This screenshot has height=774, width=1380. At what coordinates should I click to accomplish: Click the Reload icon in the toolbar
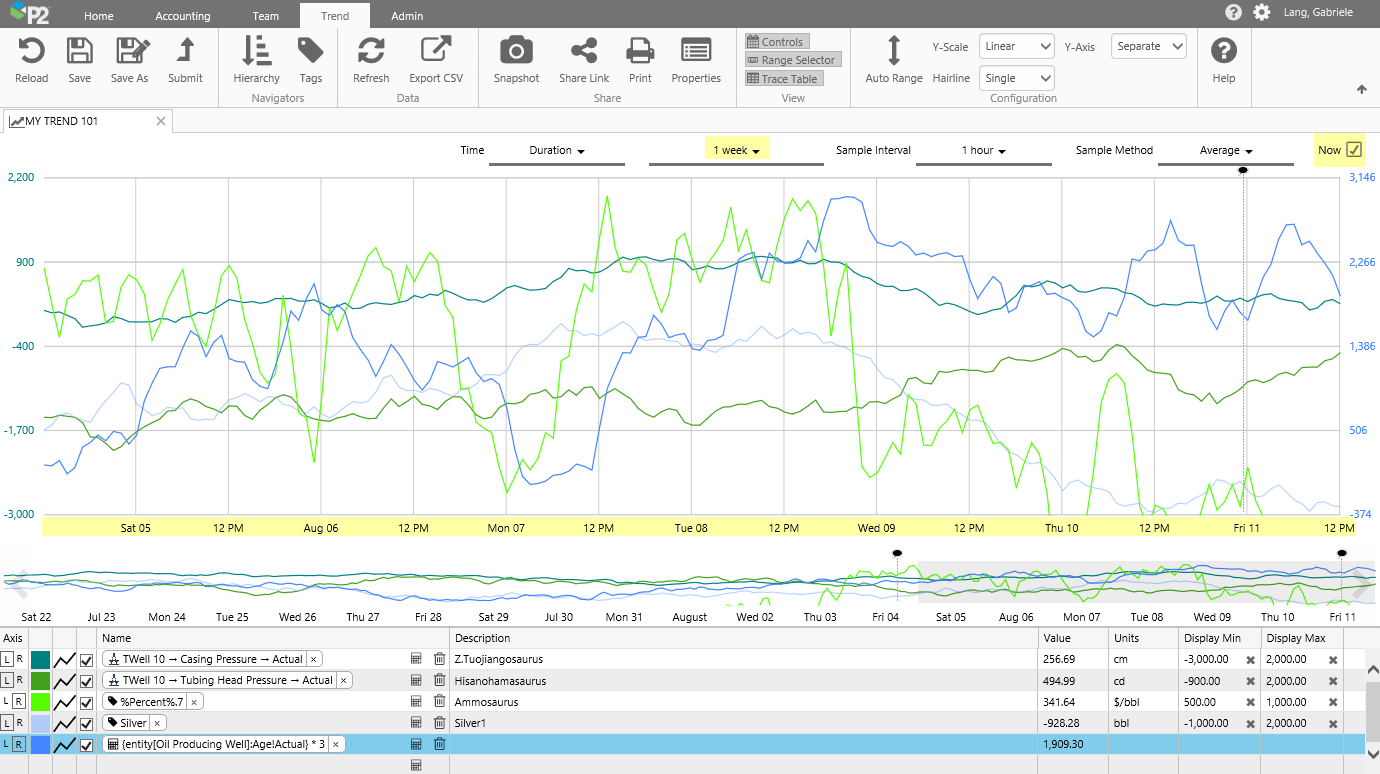pyautogui.click(x=32, y=52)
